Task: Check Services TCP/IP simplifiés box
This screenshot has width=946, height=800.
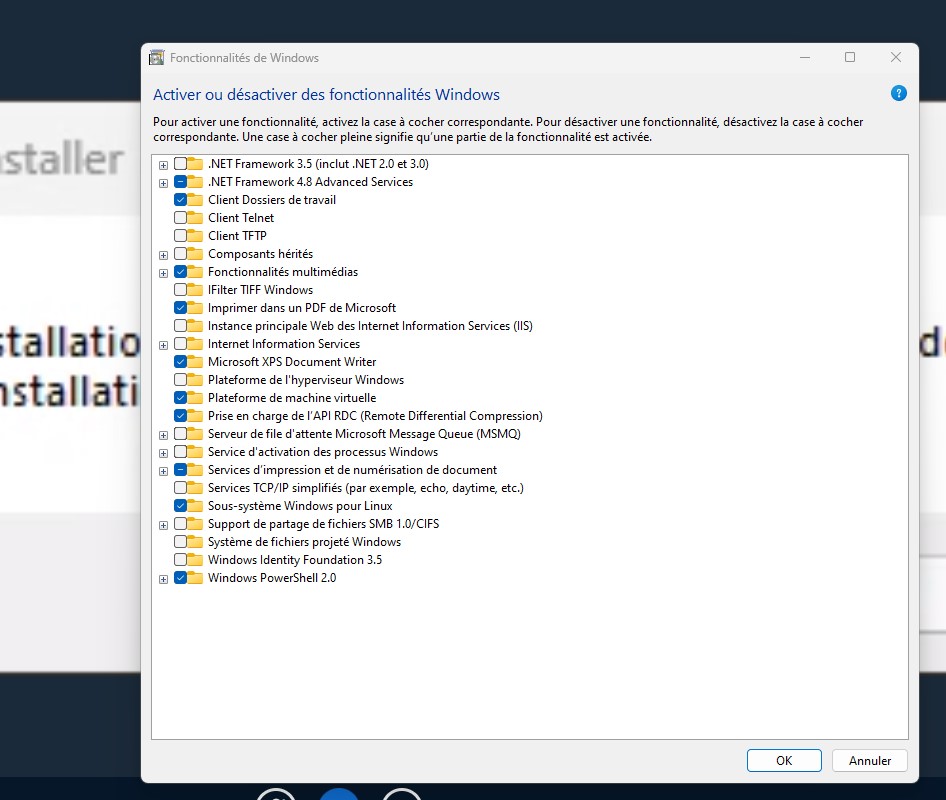Action: point(180,487)
